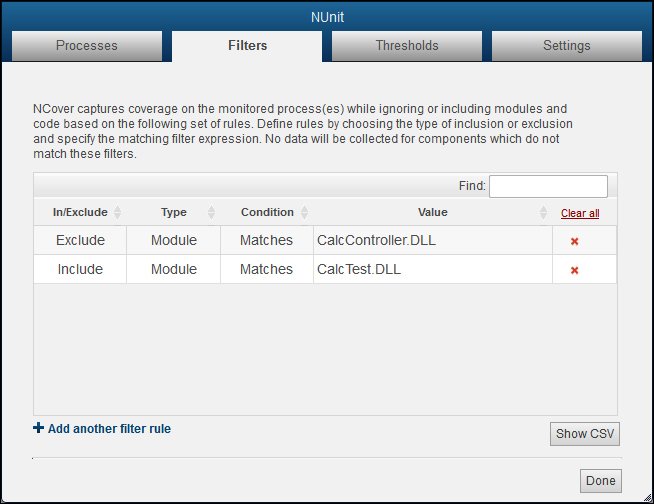Sort by Type column arrows
This screenshot has height=504, width=654.
[211, 213]
